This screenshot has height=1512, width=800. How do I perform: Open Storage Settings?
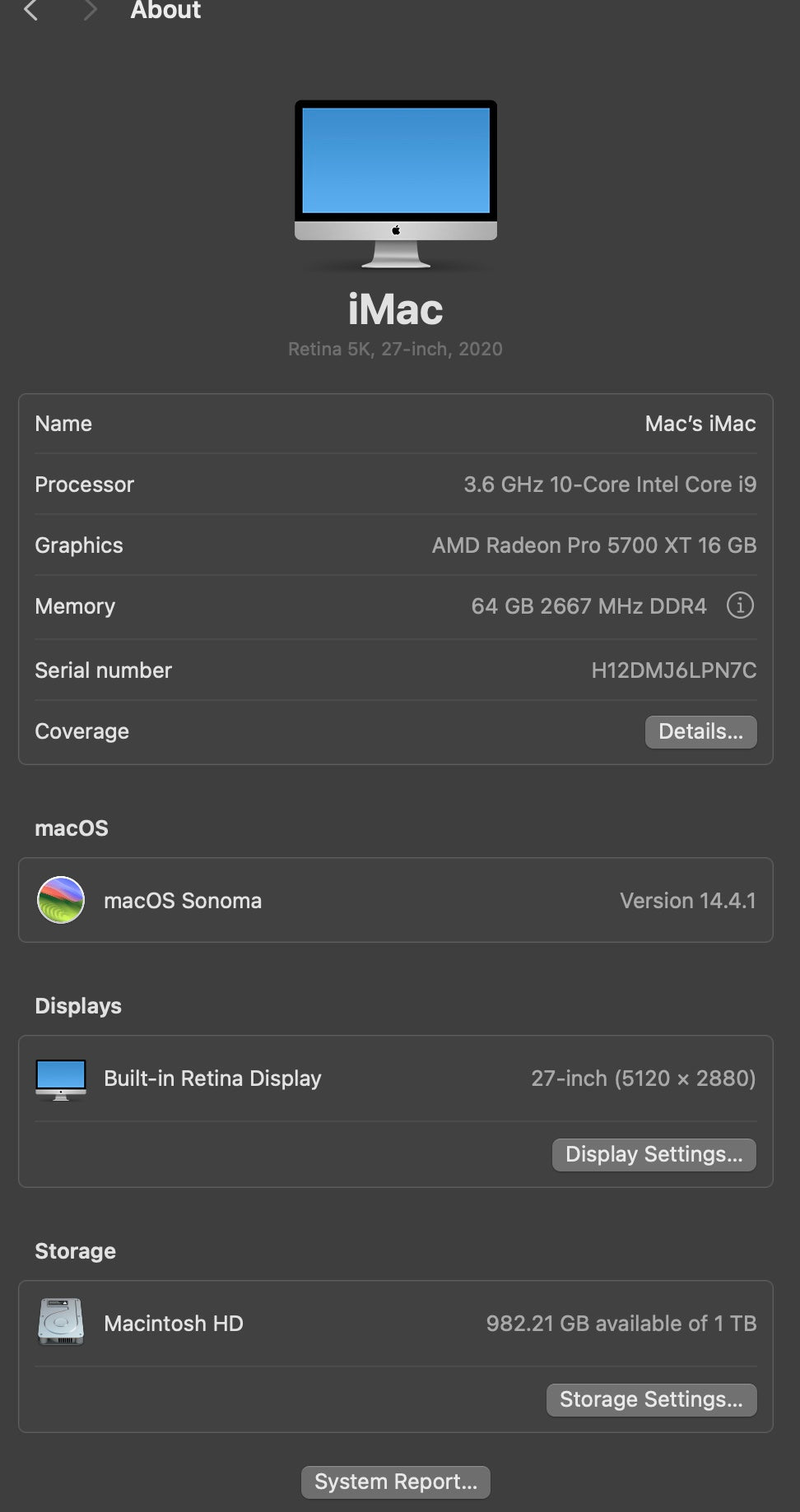tap(651, 1399)
